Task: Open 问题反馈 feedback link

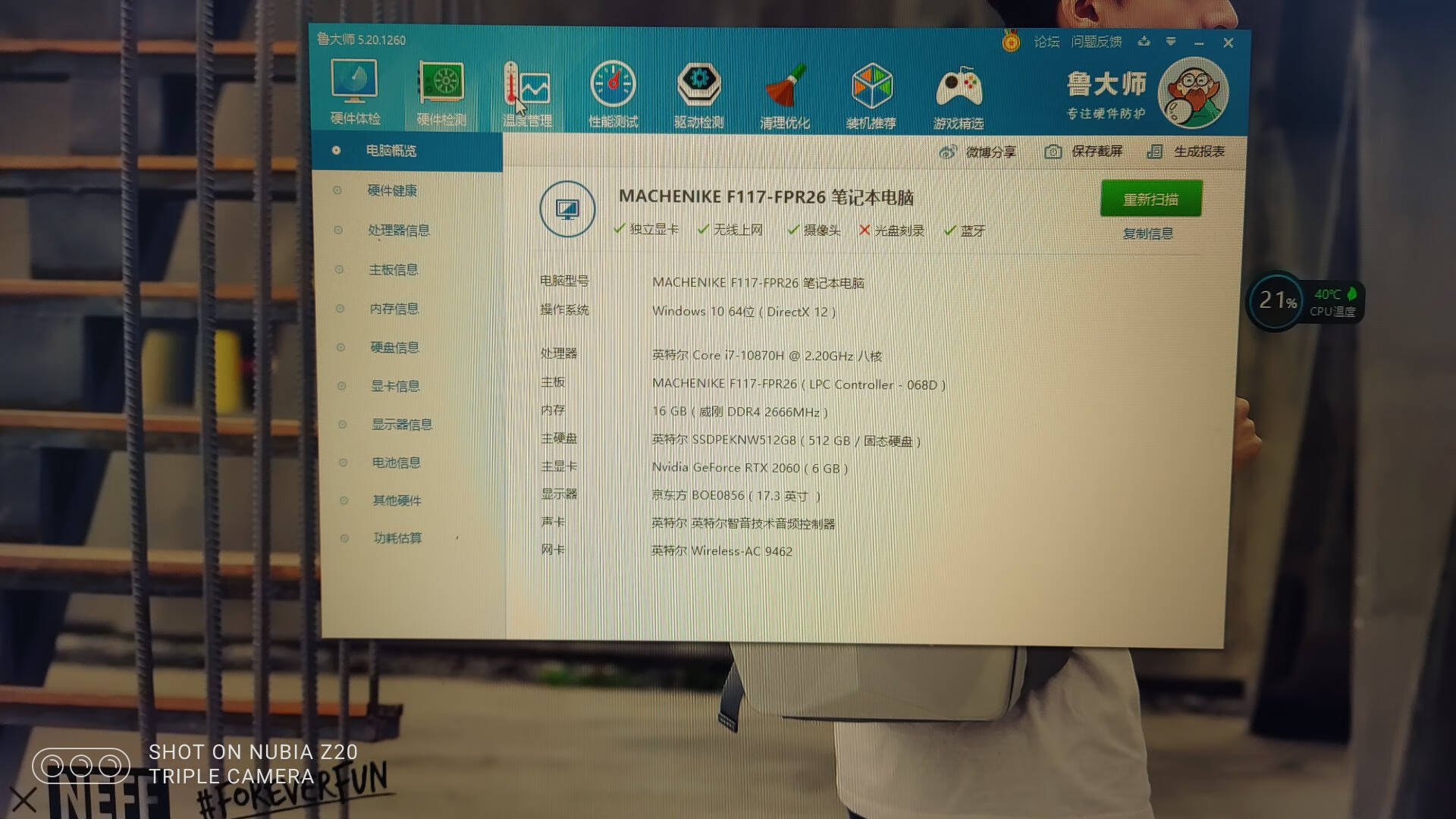Action: click(x=1097, y=42)
